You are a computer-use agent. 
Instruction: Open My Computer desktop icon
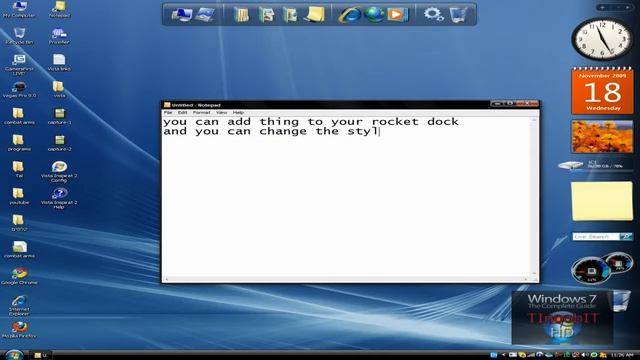click(x=19, y=9)
